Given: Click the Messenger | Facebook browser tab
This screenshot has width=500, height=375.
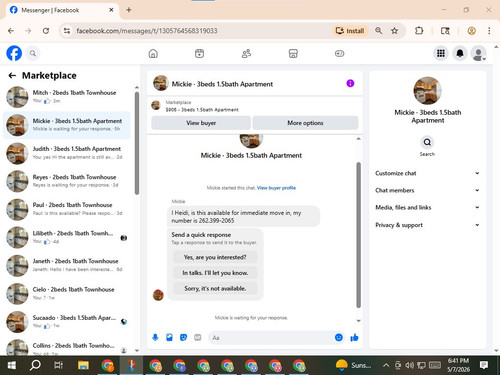Looking at the screenshot, I should coord(62,10).
